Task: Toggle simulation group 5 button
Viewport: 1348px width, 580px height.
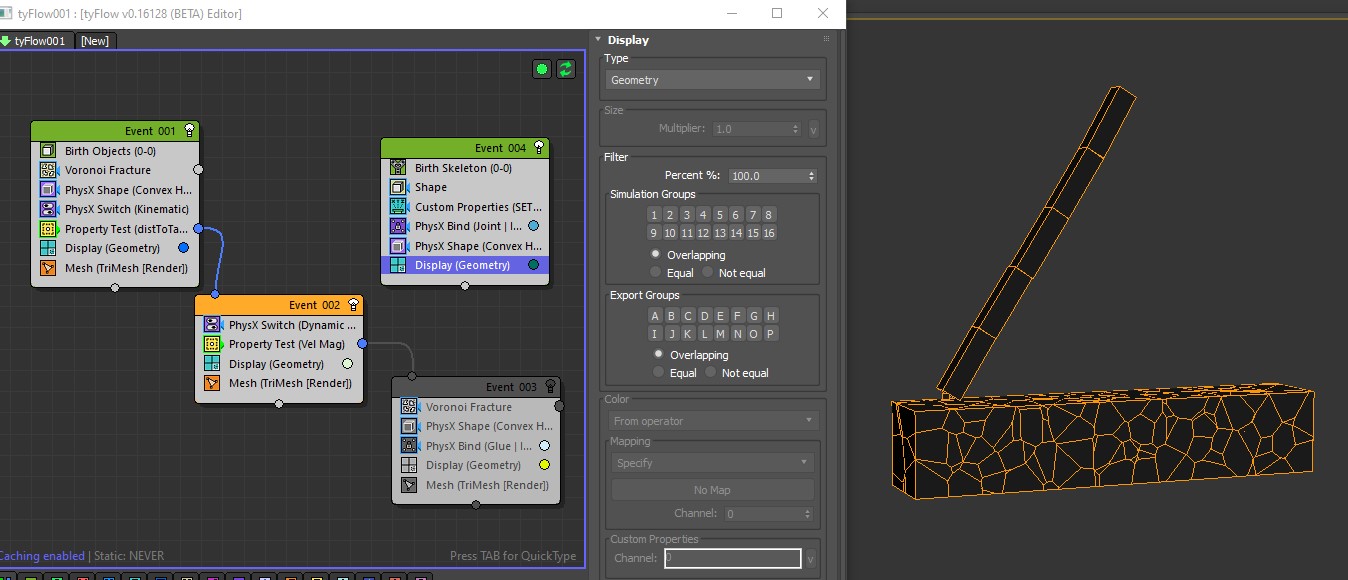Action: [719, 215]
